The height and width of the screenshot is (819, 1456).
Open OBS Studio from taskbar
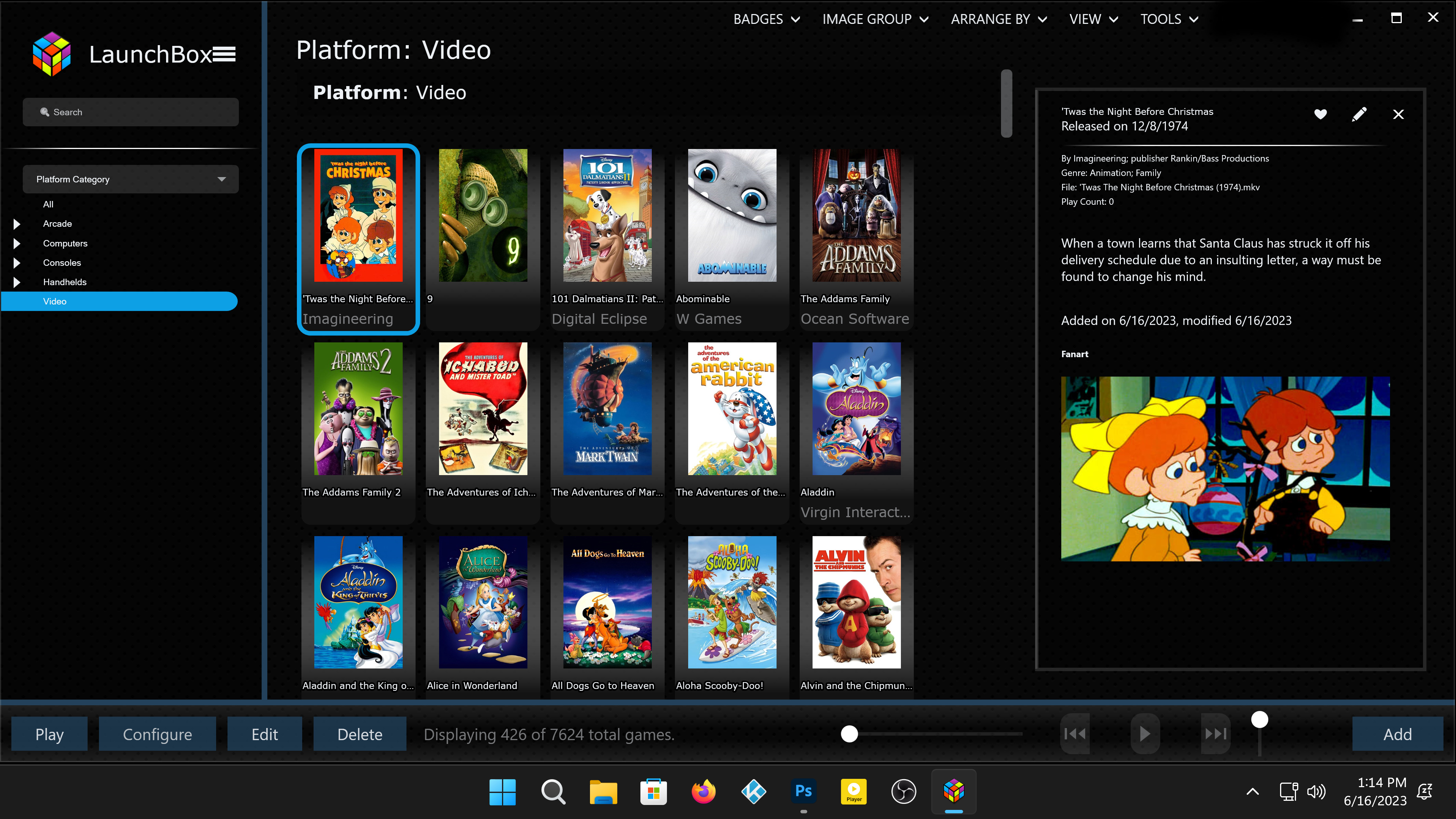[x=904, y=792]
